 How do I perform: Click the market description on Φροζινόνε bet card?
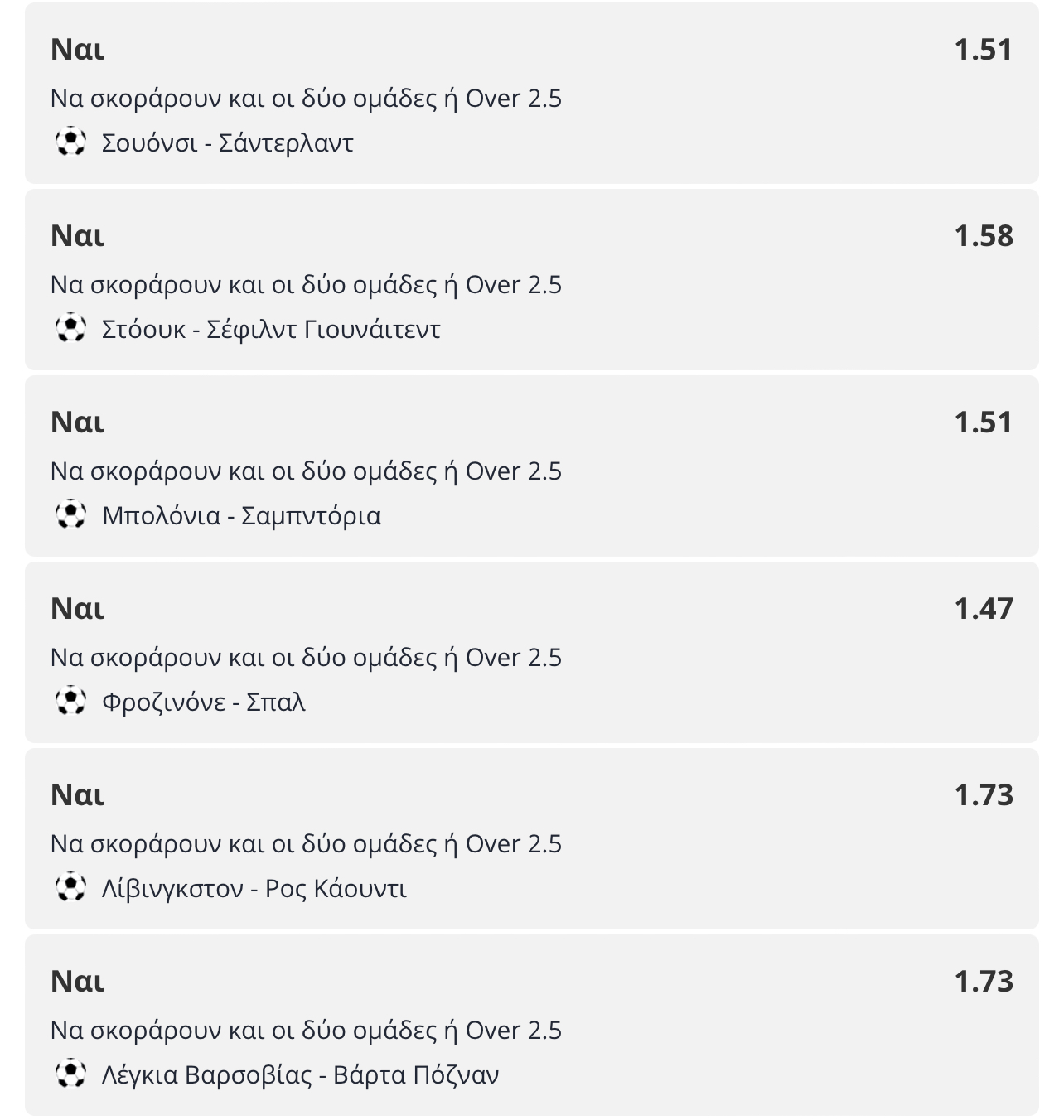[306, 657]
